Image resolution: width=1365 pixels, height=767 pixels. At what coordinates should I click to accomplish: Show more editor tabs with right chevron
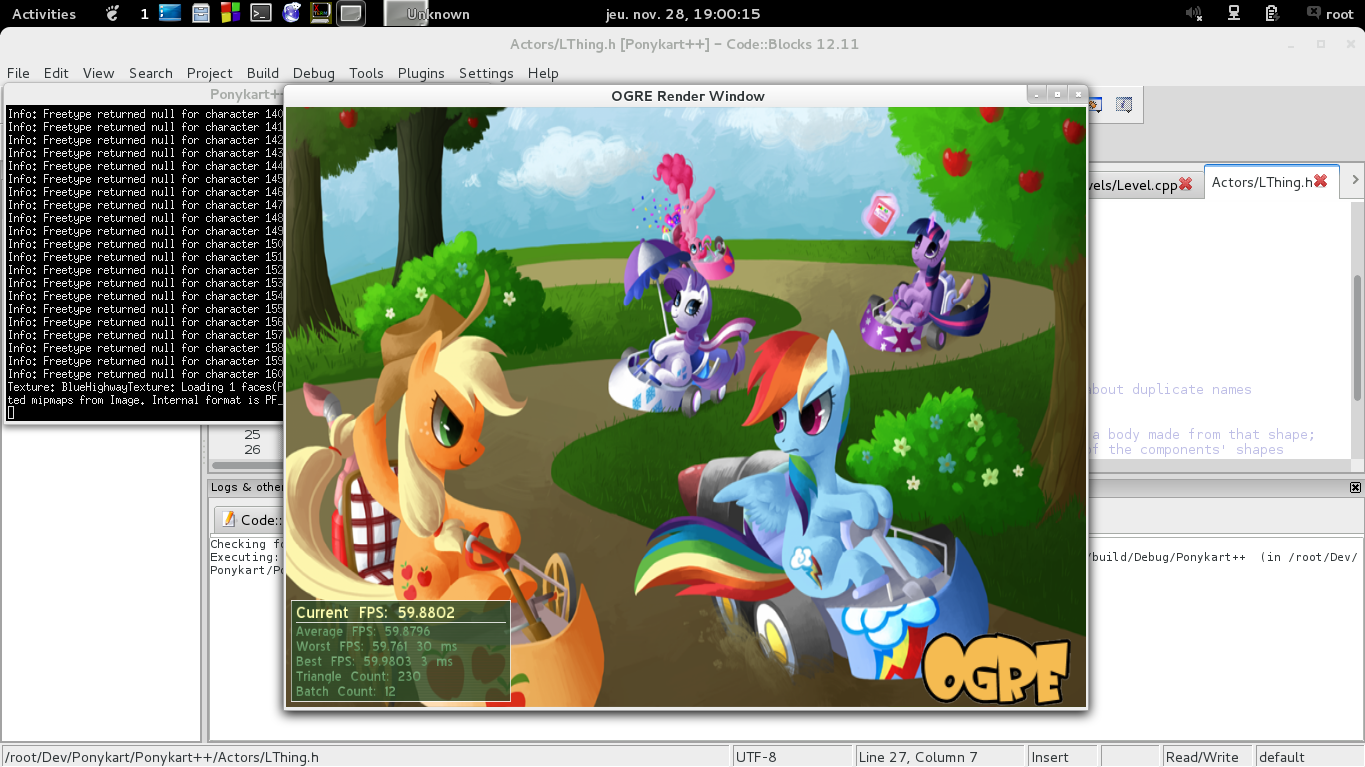pyautogui.click(x=1355, y=181)
